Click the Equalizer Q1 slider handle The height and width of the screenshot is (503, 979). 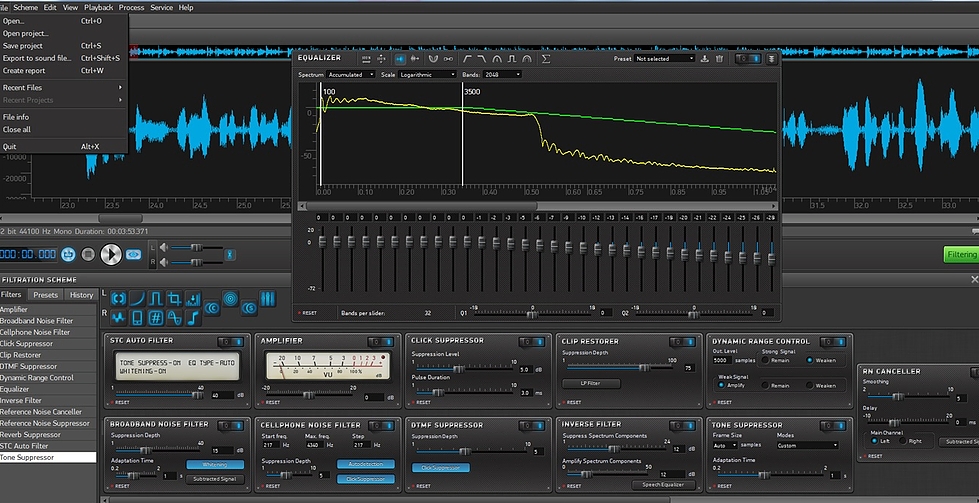[532, 315]
